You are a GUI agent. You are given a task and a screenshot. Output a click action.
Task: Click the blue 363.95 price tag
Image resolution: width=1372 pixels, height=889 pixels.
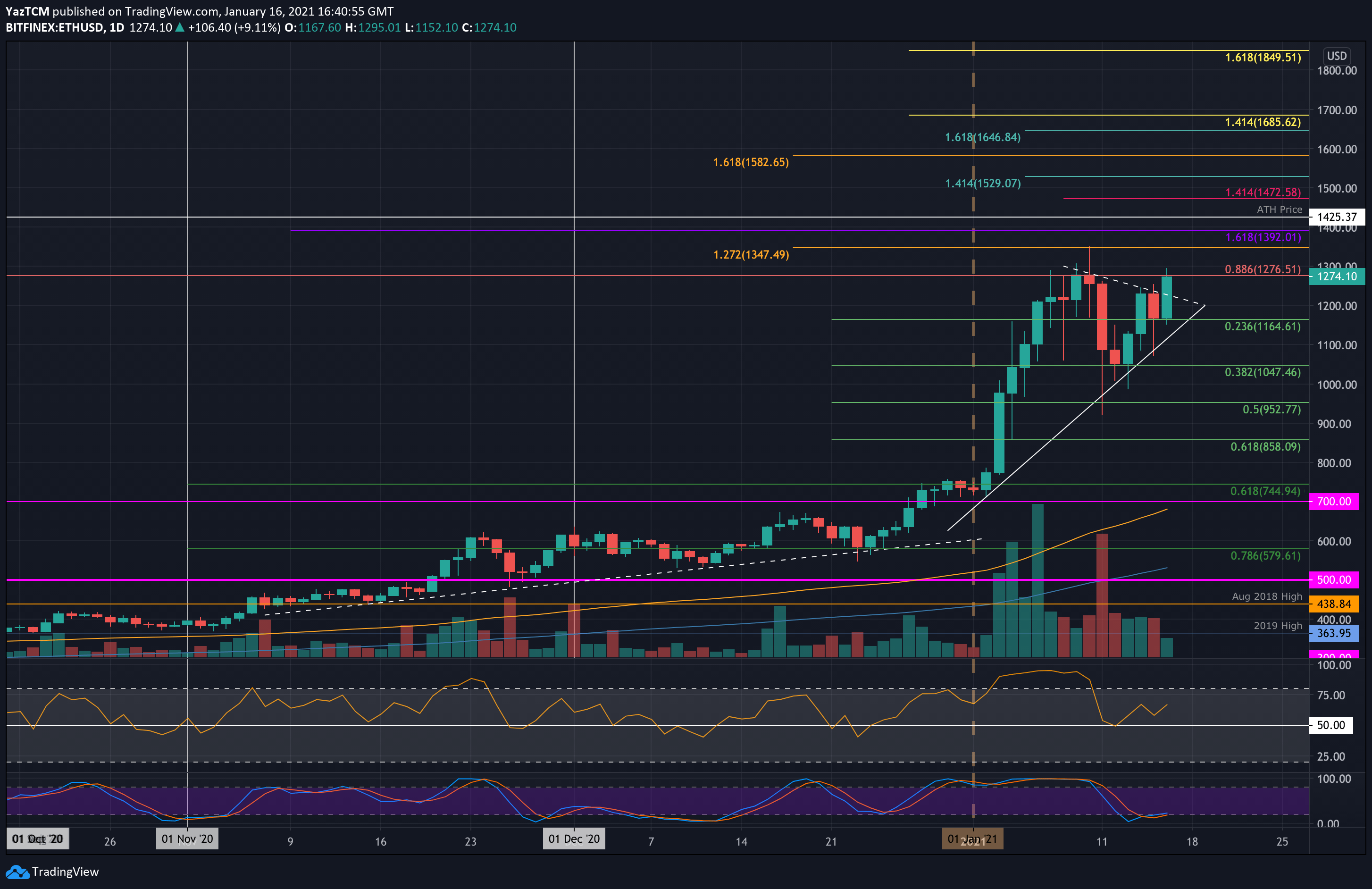(1334, 633)
